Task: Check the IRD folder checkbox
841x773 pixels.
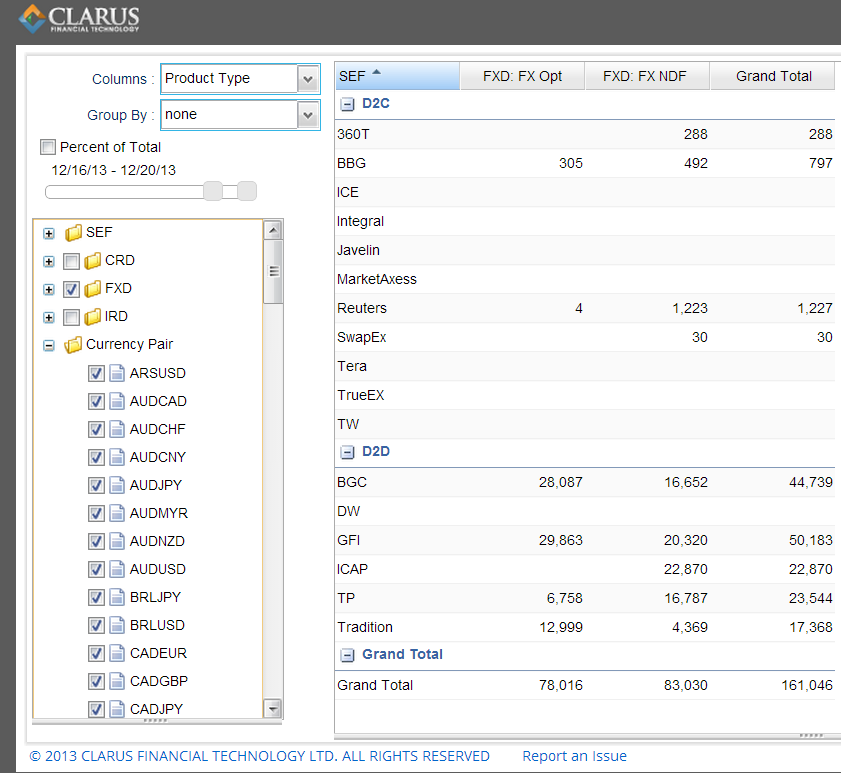Action: click(x=71, y=317)
